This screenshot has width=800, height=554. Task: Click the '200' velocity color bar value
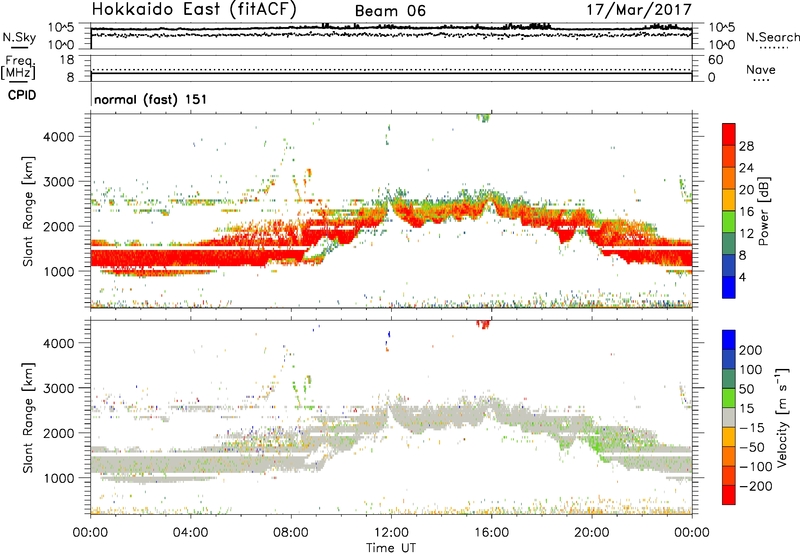pos(751,350)
